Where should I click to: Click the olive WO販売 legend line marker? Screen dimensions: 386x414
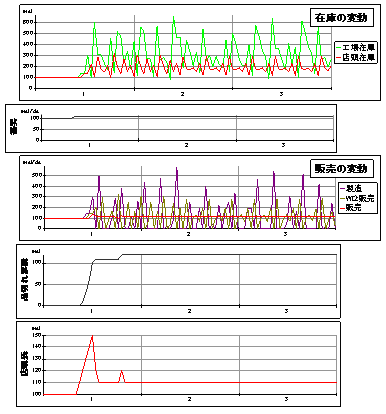tap(342, 198)
